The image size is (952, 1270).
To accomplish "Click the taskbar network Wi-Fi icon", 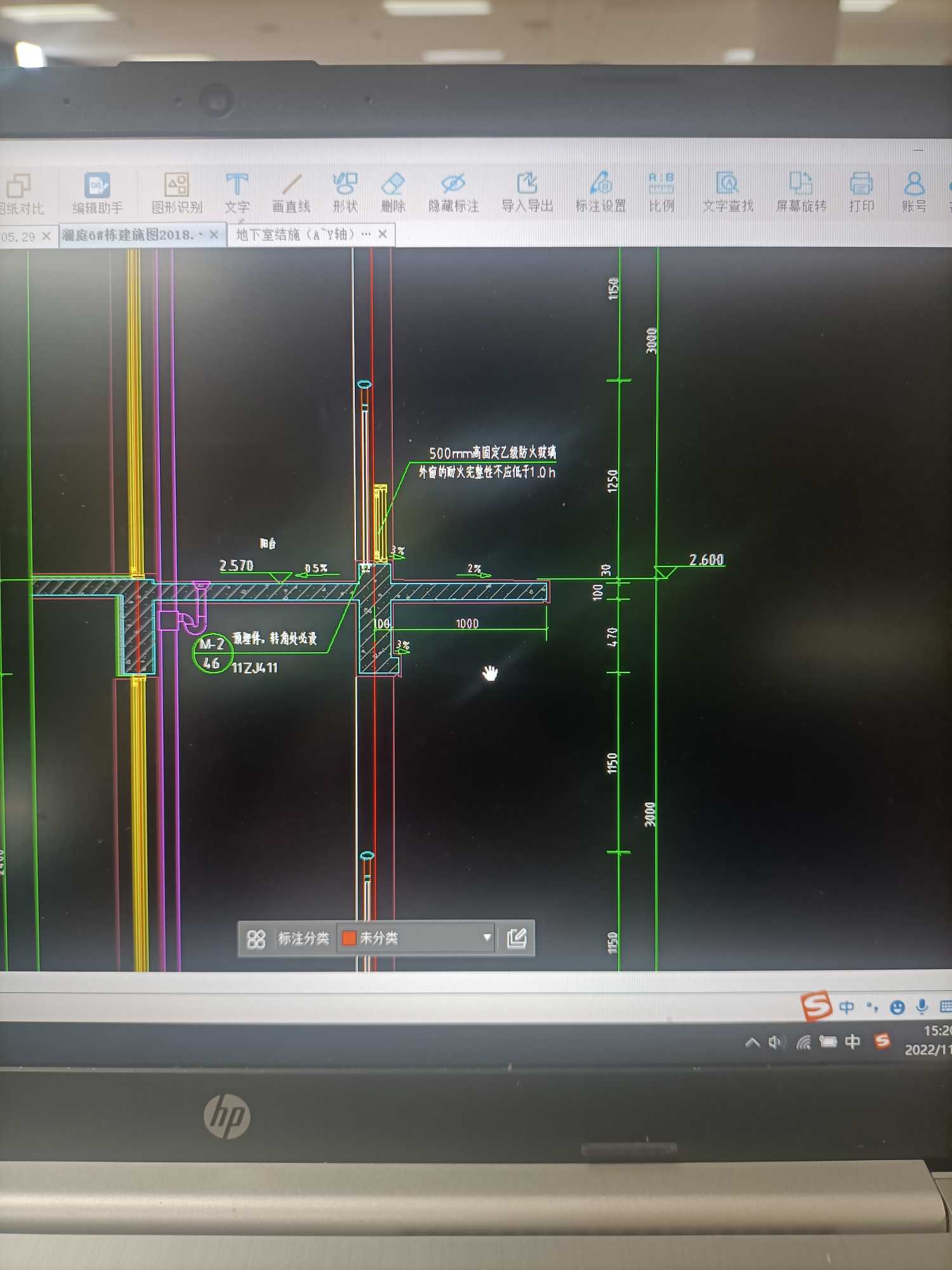I will (803, 1042).
